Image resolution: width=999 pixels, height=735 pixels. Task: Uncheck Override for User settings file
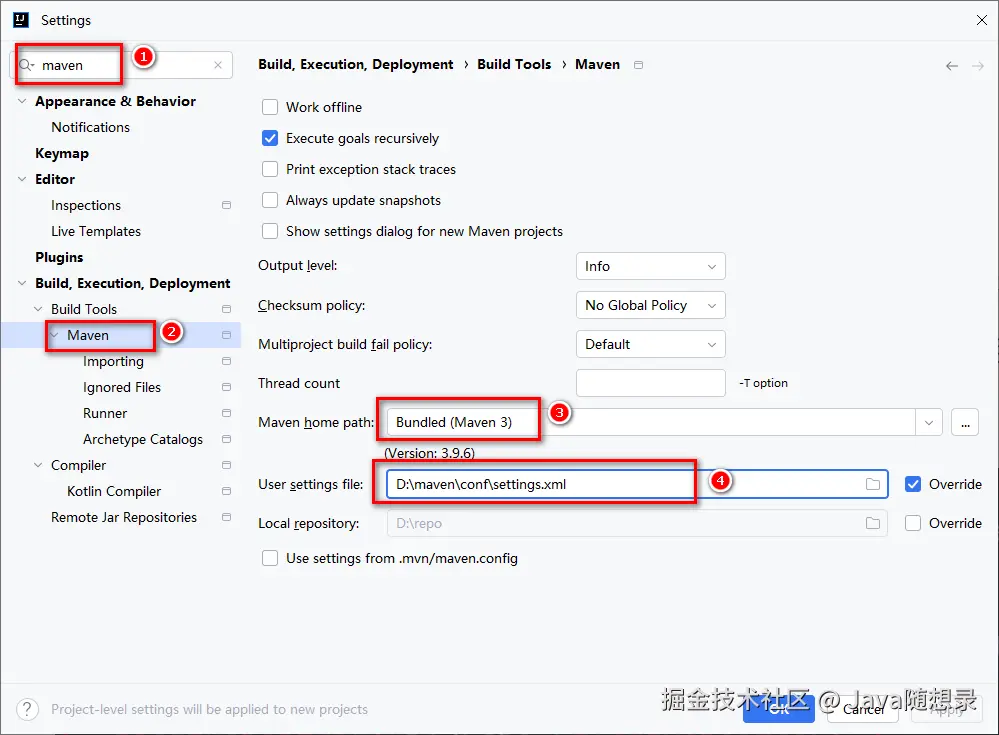[913, 484]
